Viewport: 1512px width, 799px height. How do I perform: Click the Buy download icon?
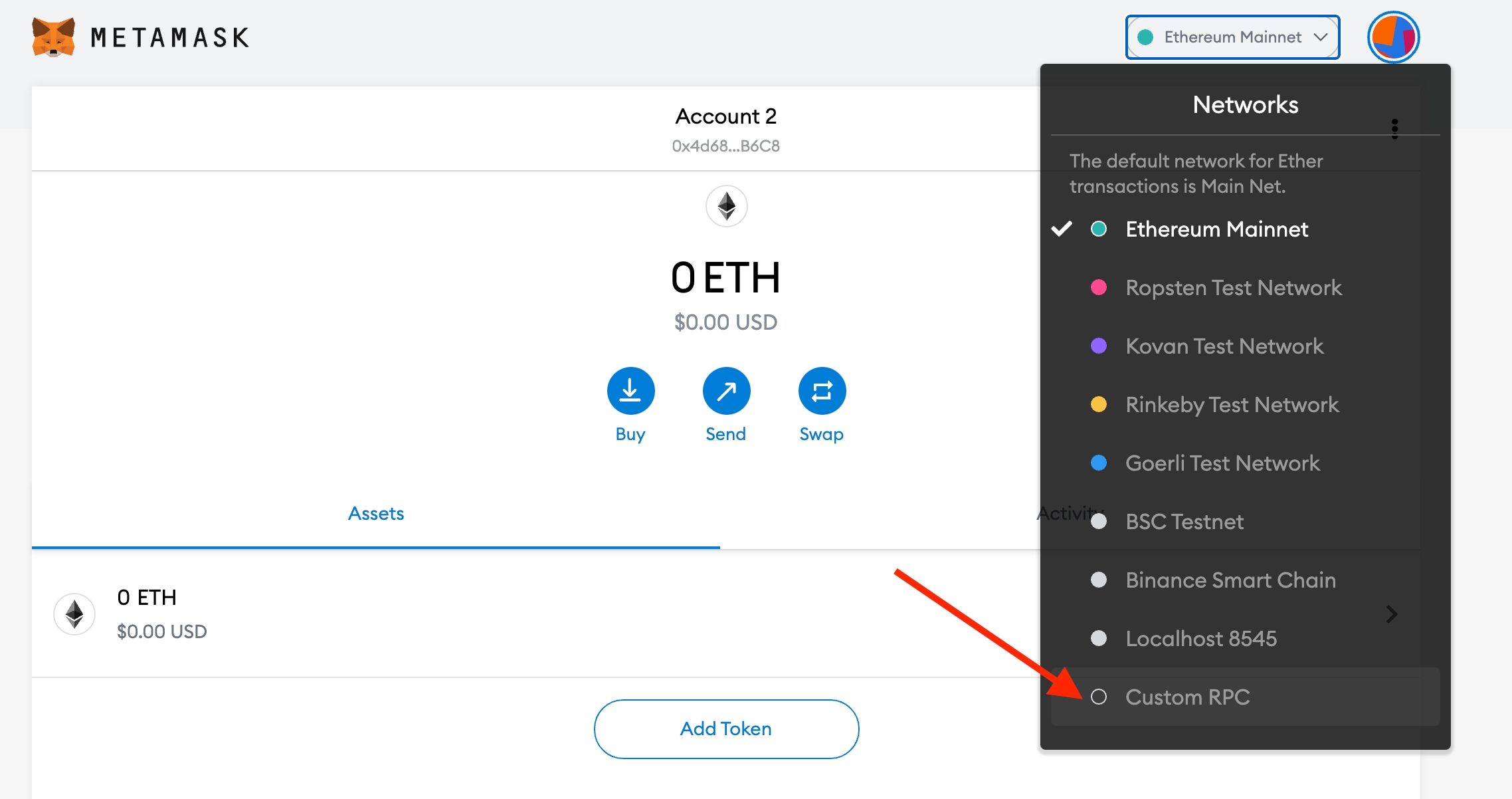(630, 391)
